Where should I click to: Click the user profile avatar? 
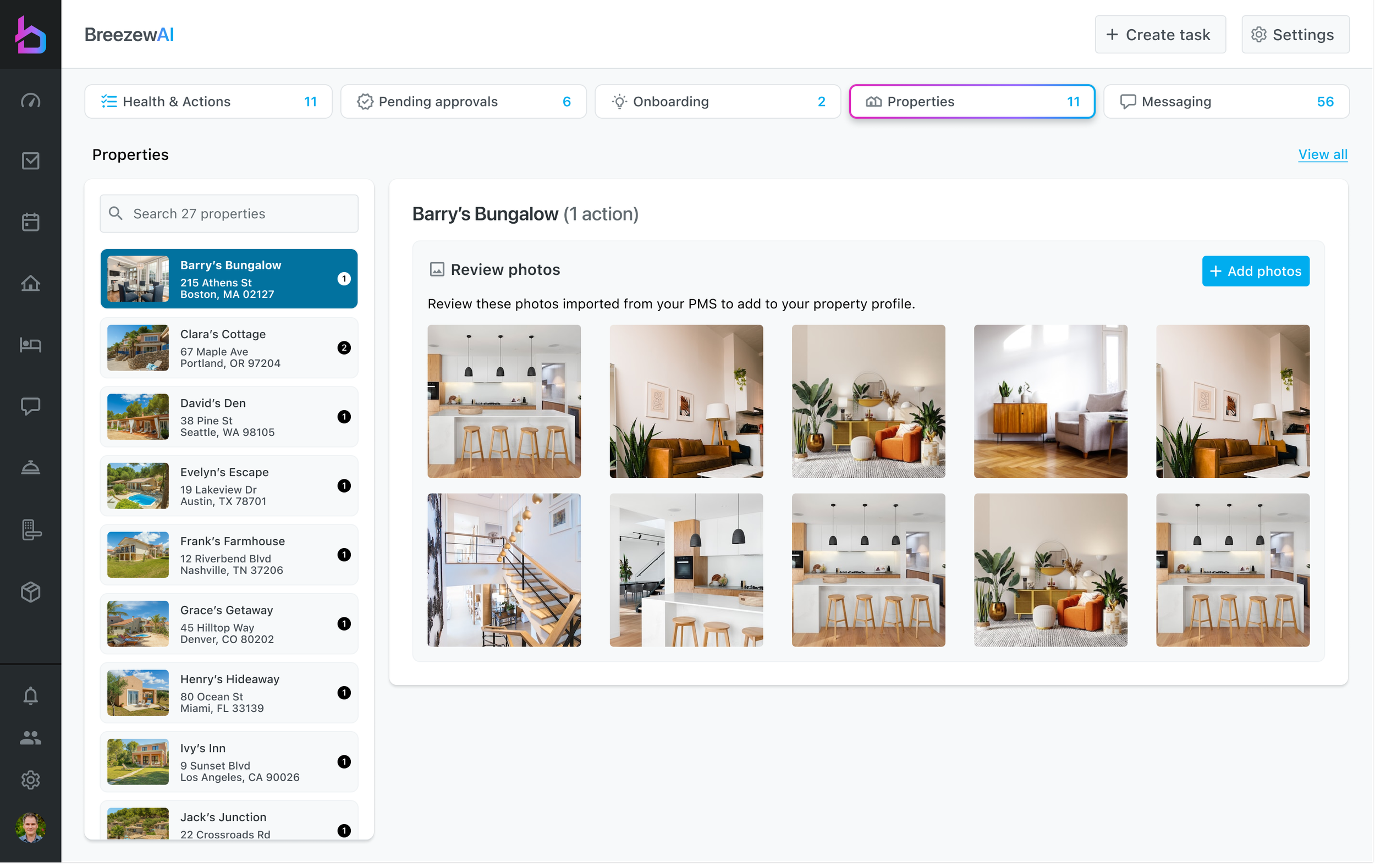tap(30, 827)
